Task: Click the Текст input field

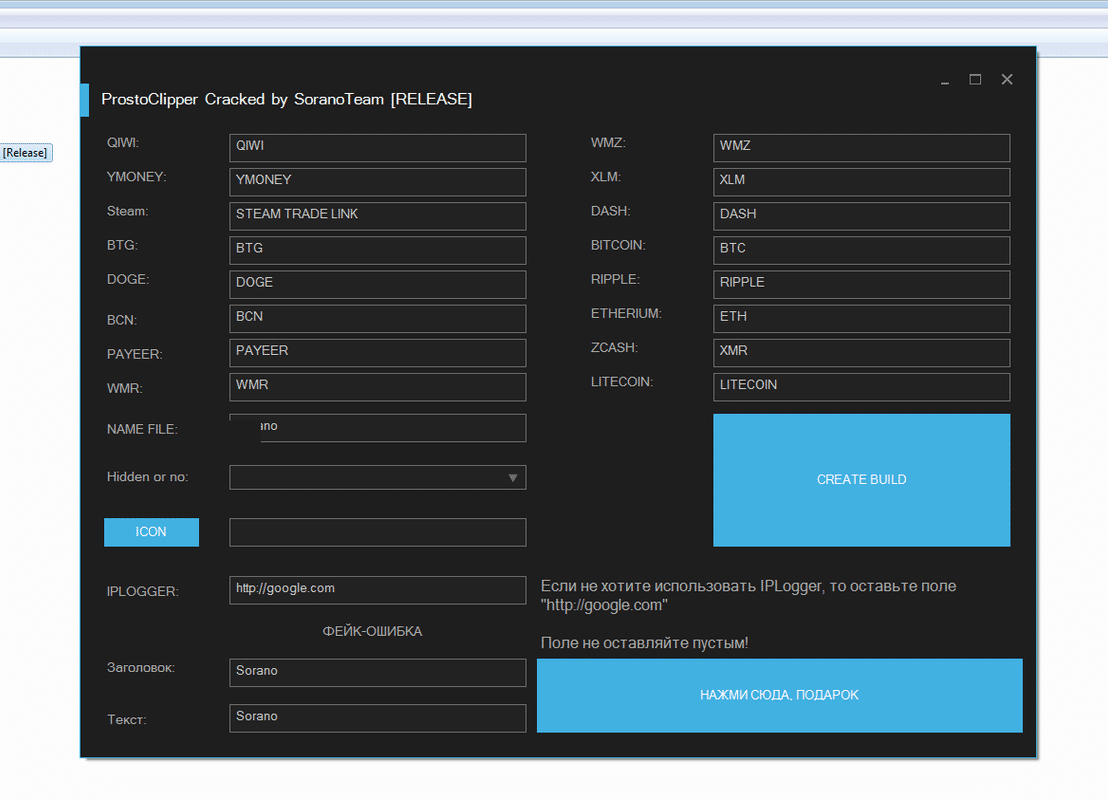Action: 377,718
